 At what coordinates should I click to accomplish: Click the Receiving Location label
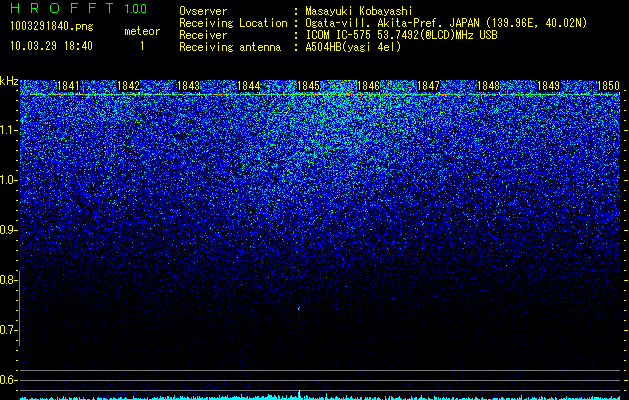233,23
